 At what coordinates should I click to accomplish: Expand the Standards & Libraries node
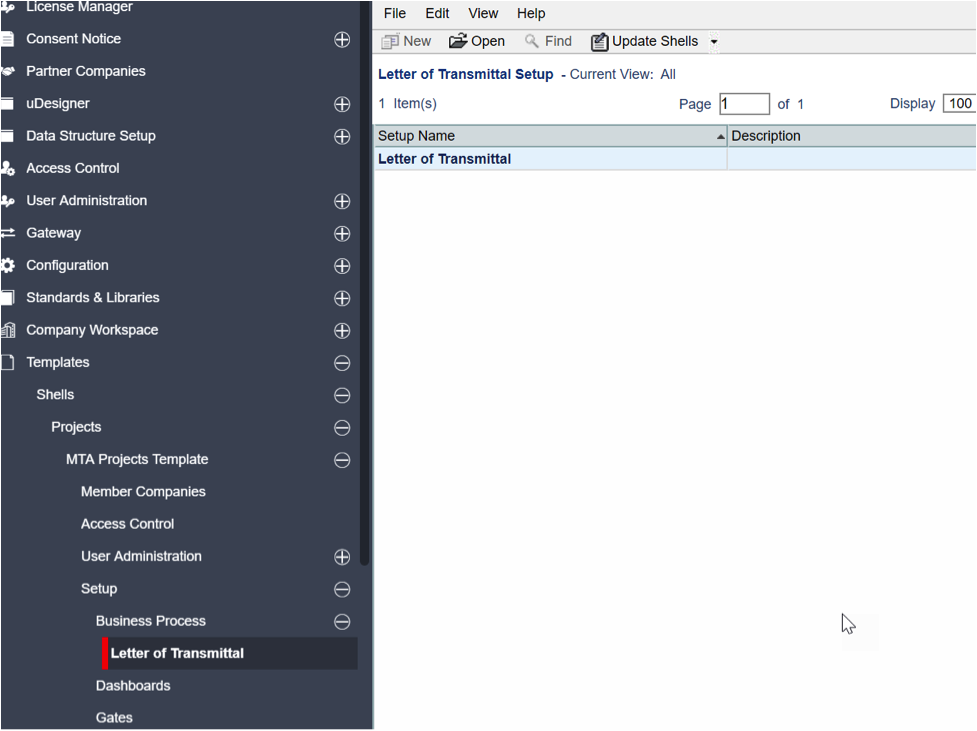[x=342, y=299]
